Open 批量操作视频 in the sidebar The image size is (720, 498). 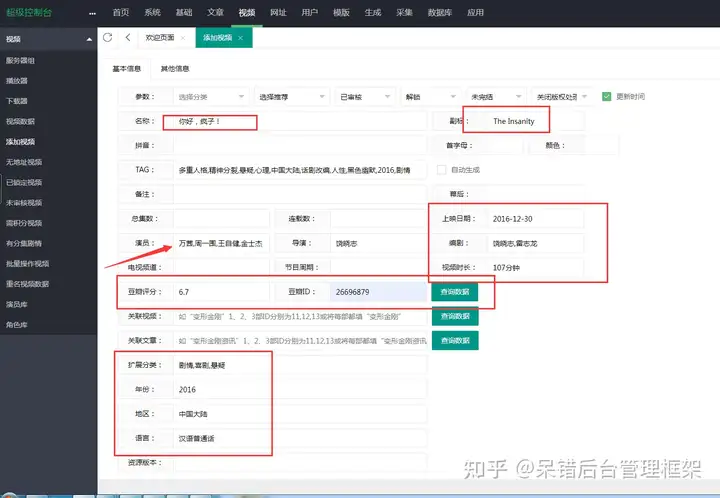point(28,264)
